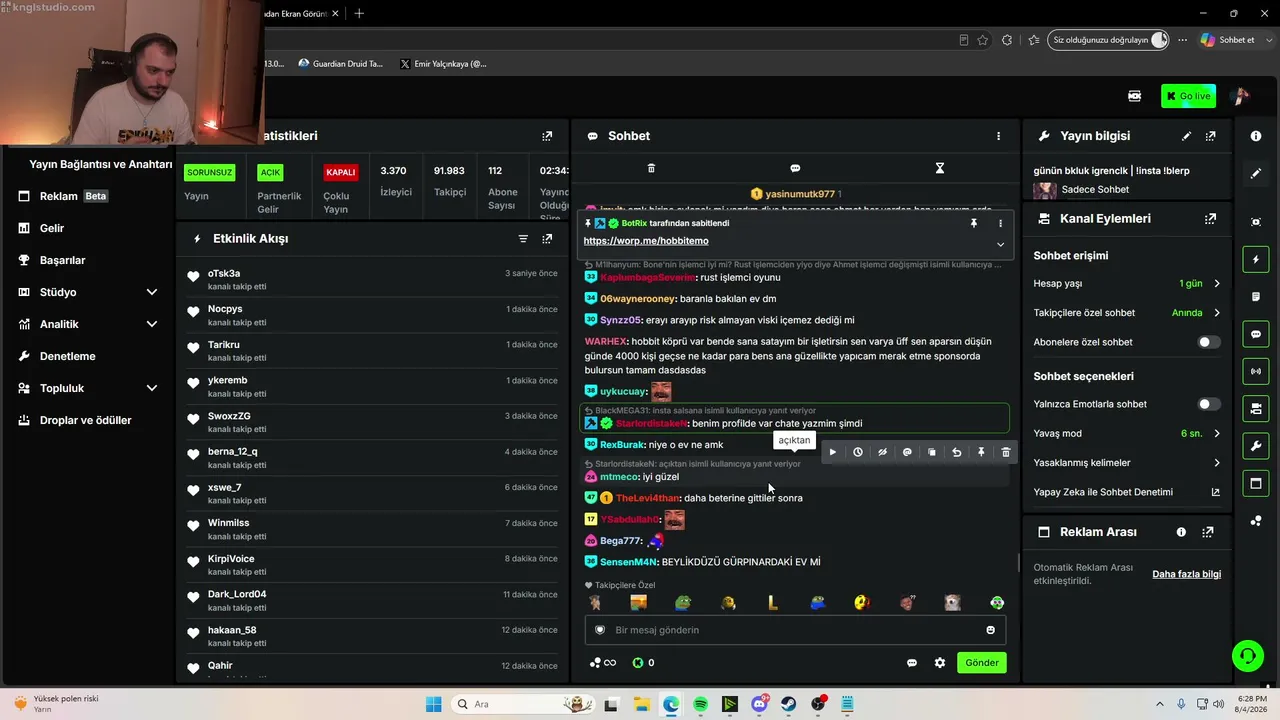Click the wrench icon in the right rail

(x=1256, y=445)
